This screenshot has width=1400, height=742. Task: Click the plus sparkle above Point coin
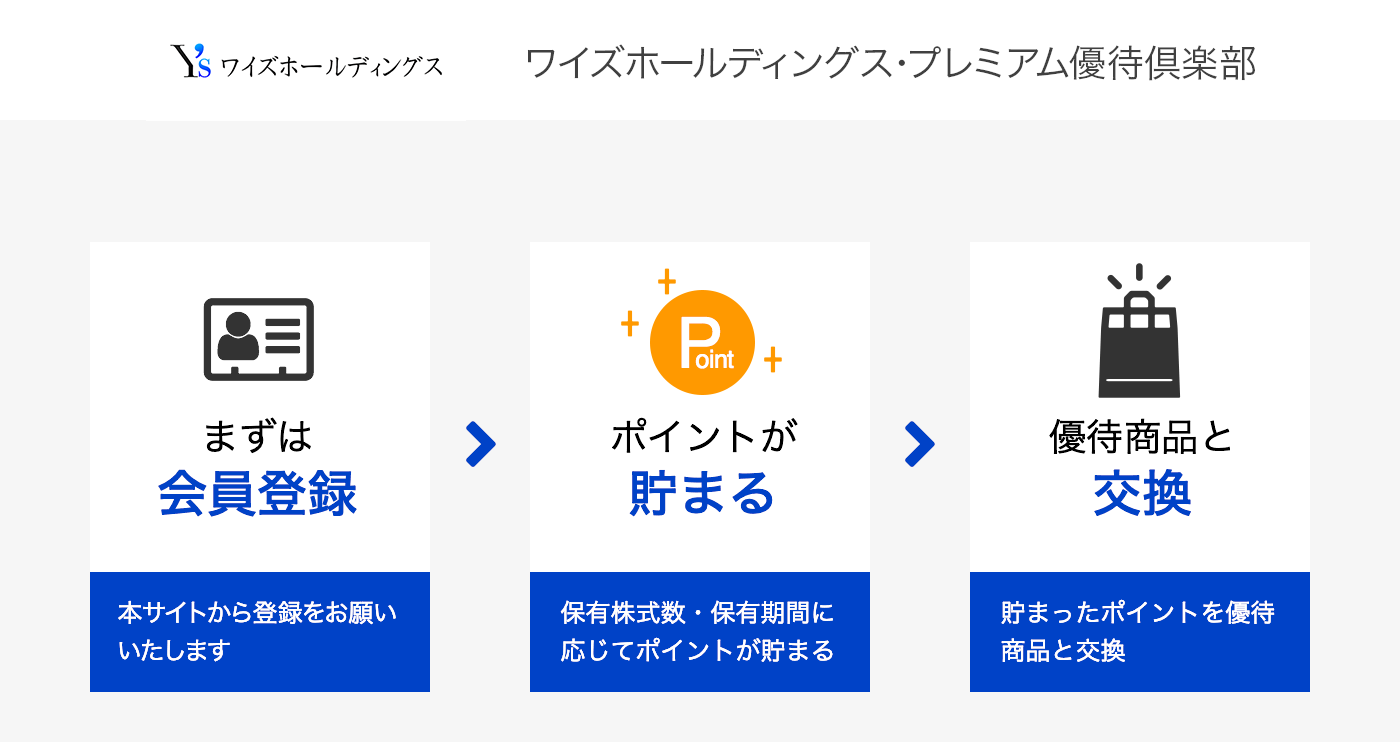tap(666, 282)
